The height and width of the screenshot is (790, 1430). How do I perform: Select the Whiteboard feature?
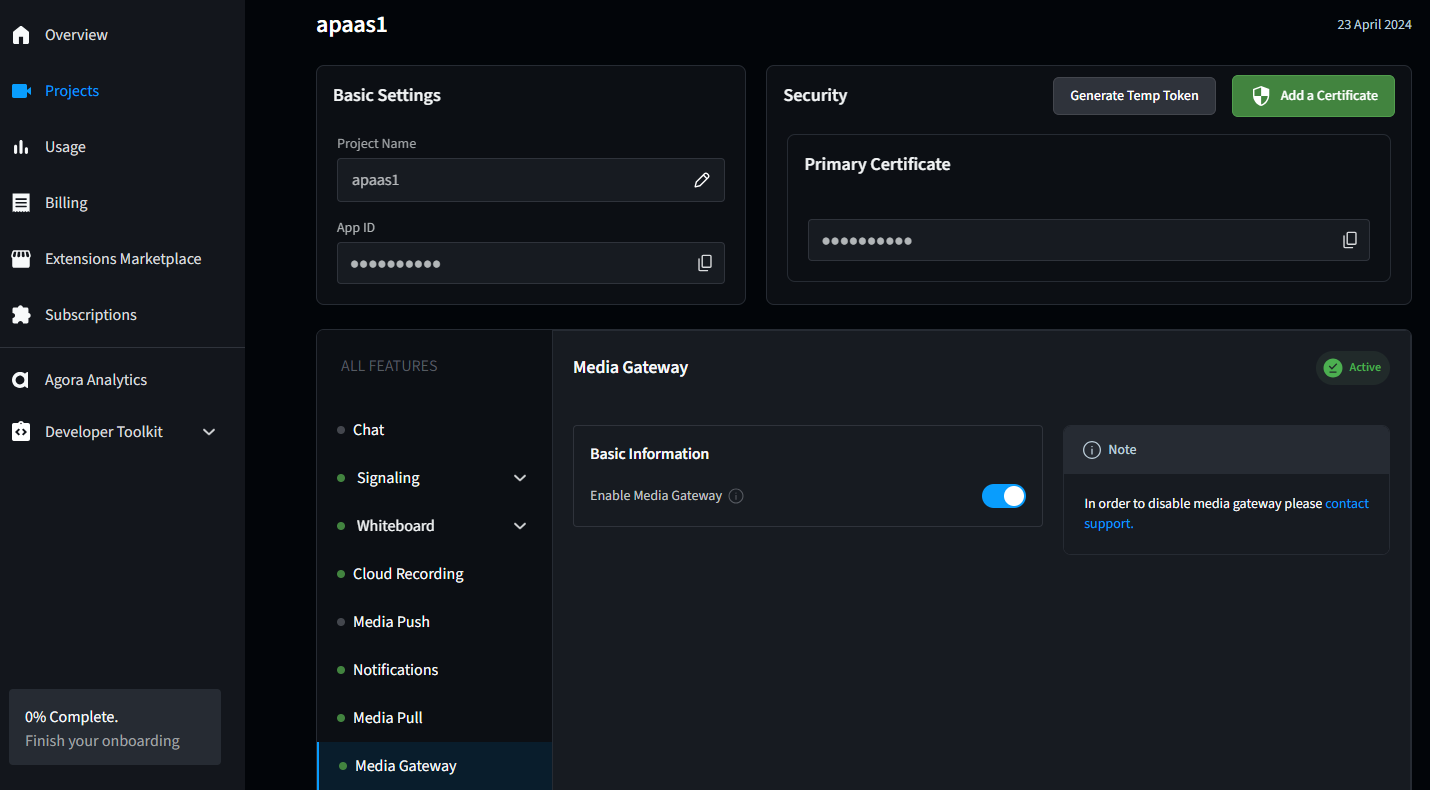pos(396,526)
